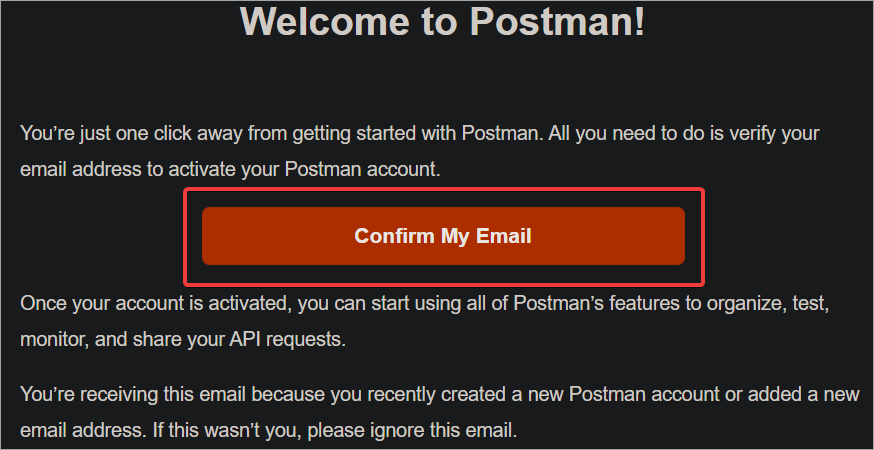Click the word Postman! in the heading
This screenshot has width=874, height=450.
click(x=557, y=21)
